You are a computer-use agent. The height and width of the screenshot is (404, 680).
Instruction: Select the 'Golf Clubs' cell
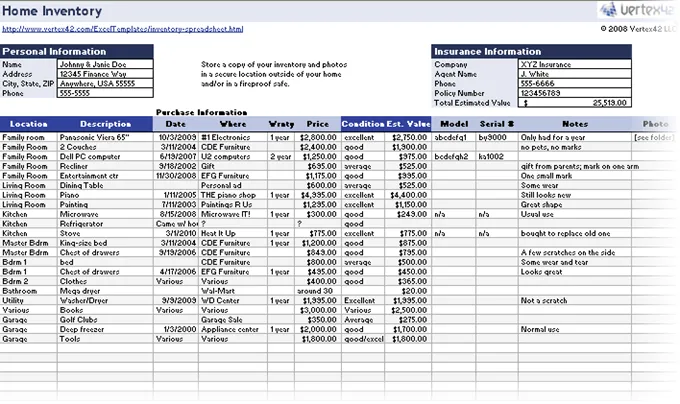pyautogui.click(x=105, y=319)
